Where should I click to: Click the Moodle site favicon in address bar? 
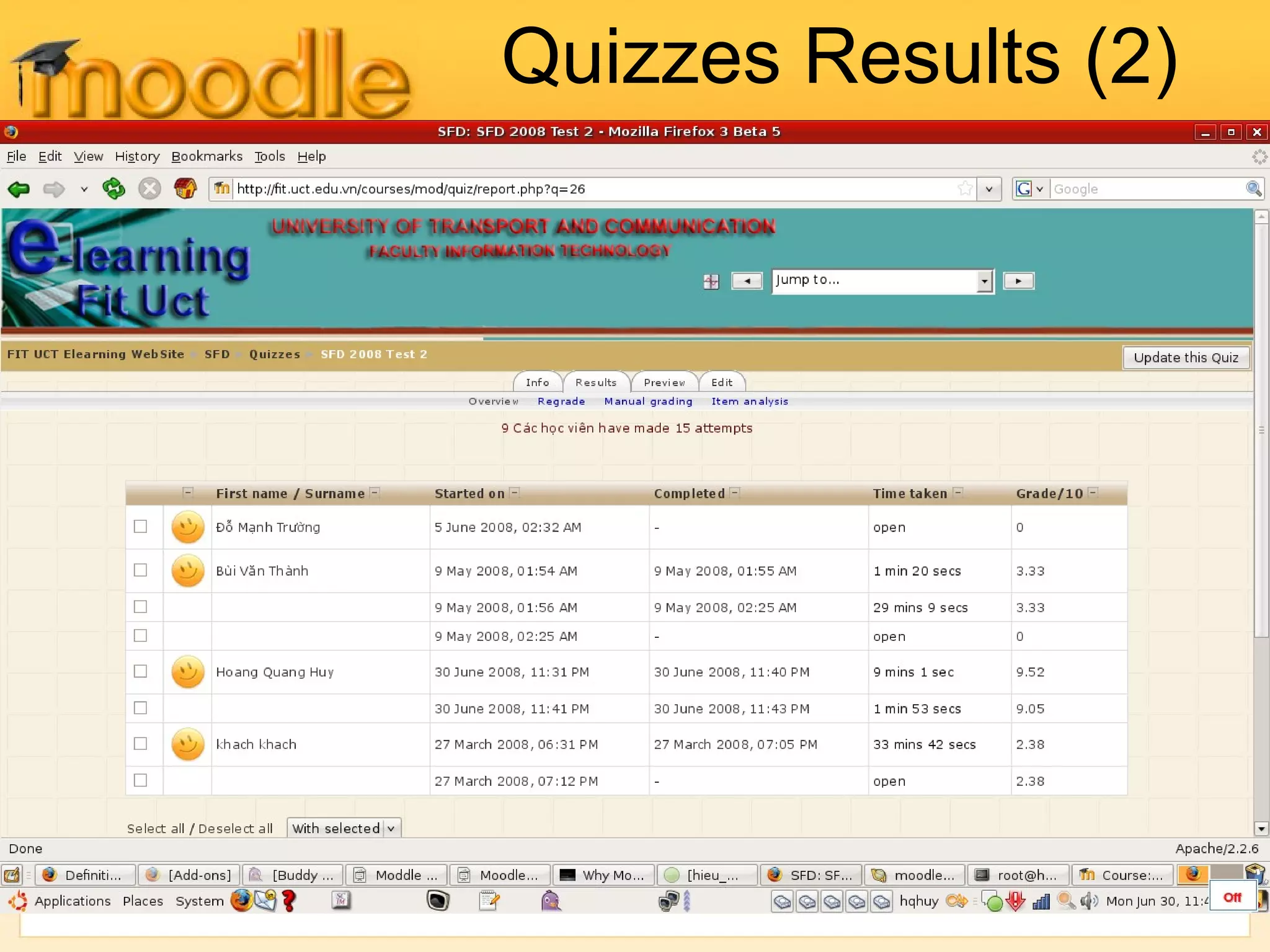(x=222, y=188)
